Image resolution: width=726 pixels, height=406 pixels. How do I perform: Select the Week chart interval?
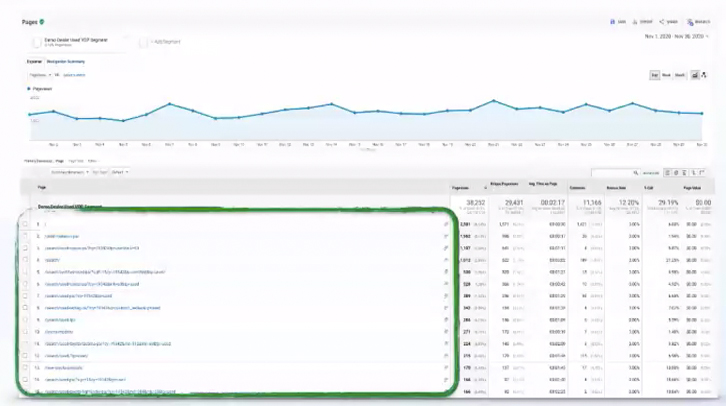click(666, 75)
